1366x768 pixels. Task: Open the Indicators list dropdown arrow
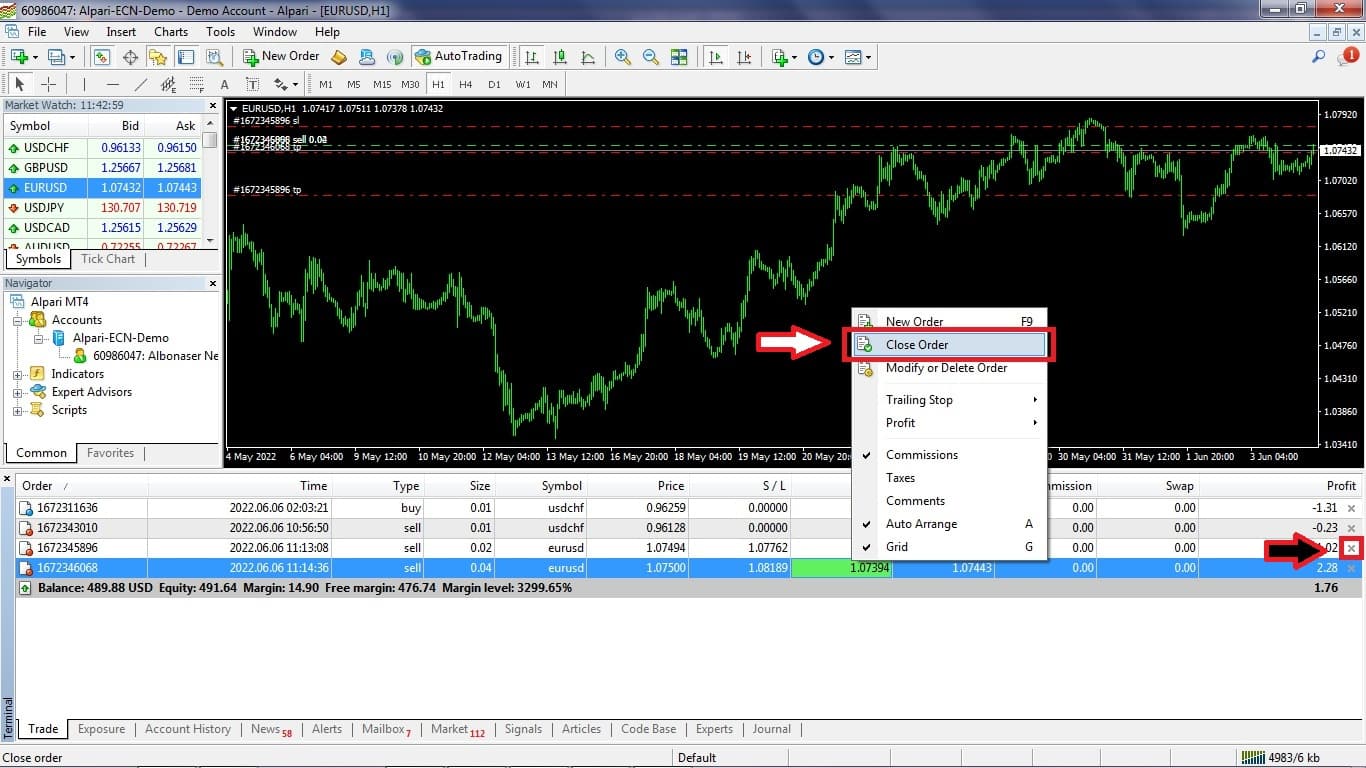tap(794, 57)
